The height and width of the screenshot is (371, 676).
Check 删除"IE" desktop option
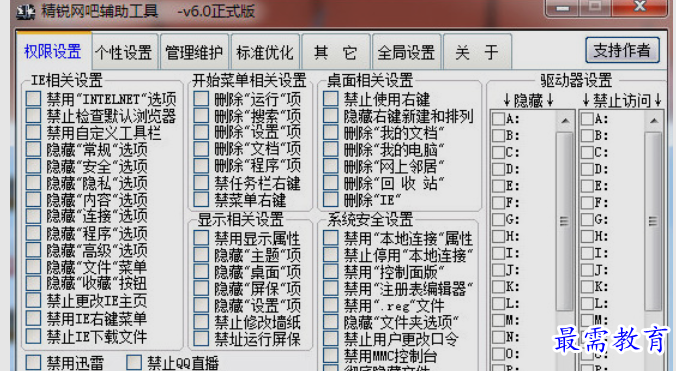pyautogui.click(x=331, y=200)
